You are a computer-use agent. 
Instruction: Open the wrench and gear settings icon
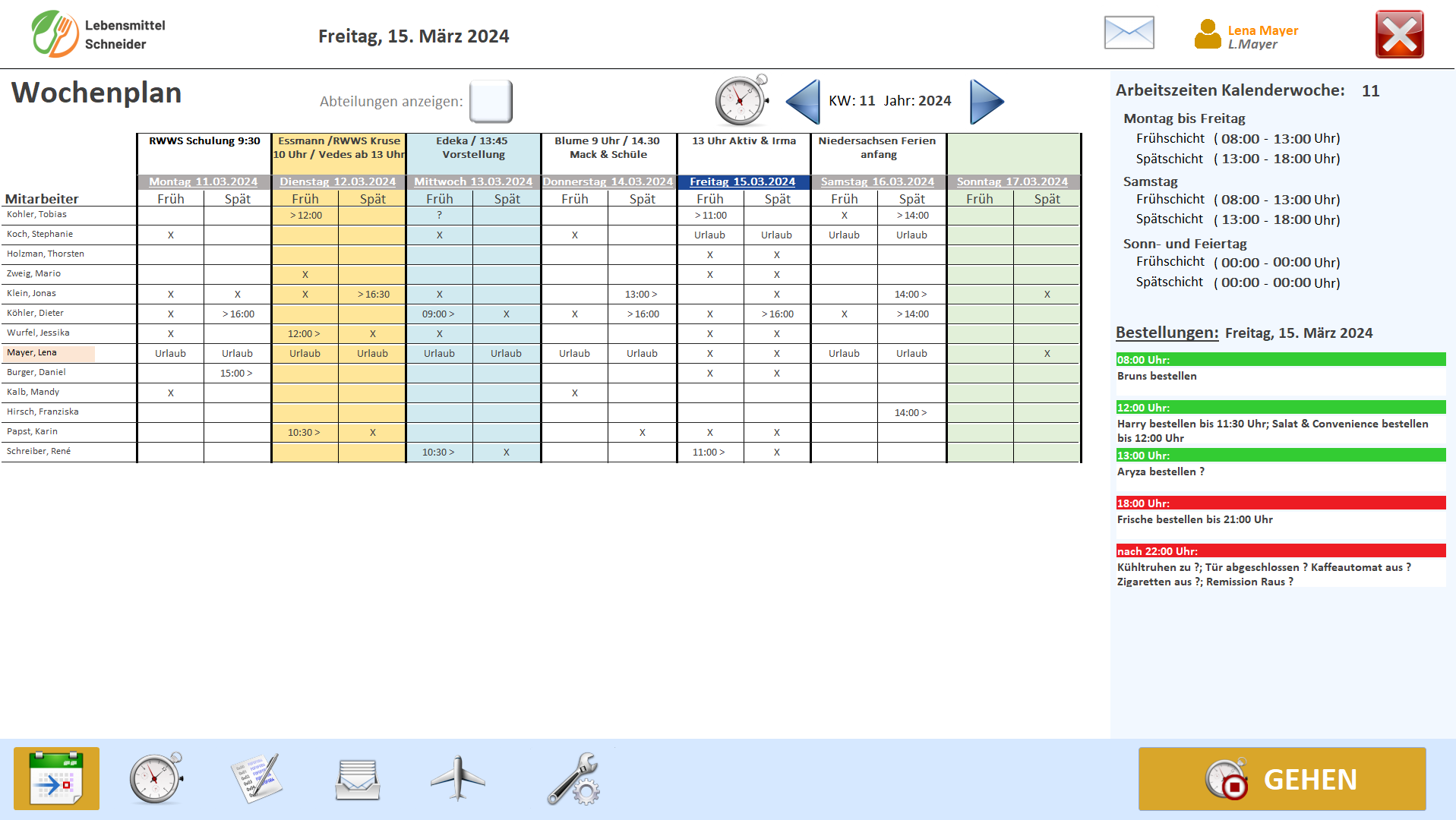pyautogui.click(x=573, y=778)
